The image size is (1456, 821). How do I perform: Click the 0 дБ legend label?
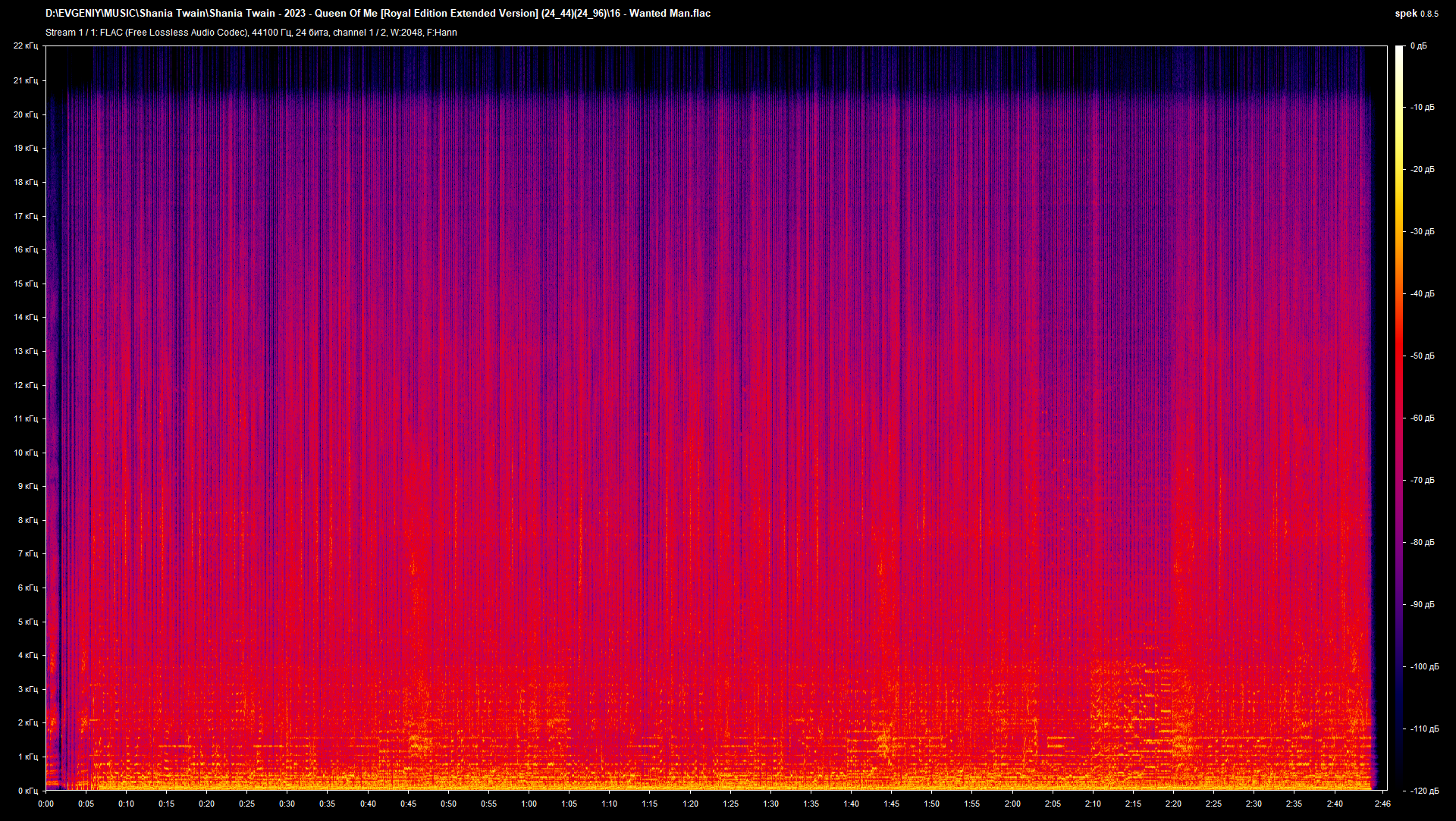point(1418,46)
